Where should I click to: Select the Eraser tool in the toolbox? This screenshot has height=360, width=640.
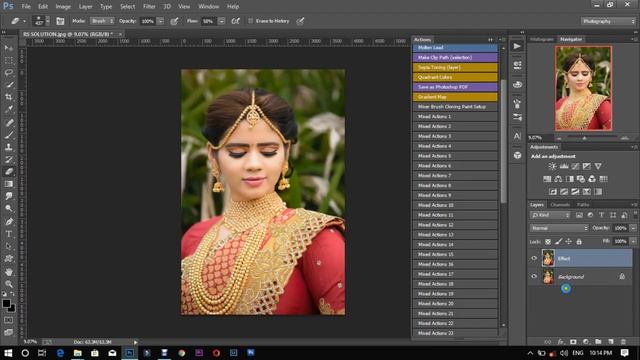point(9,171)
